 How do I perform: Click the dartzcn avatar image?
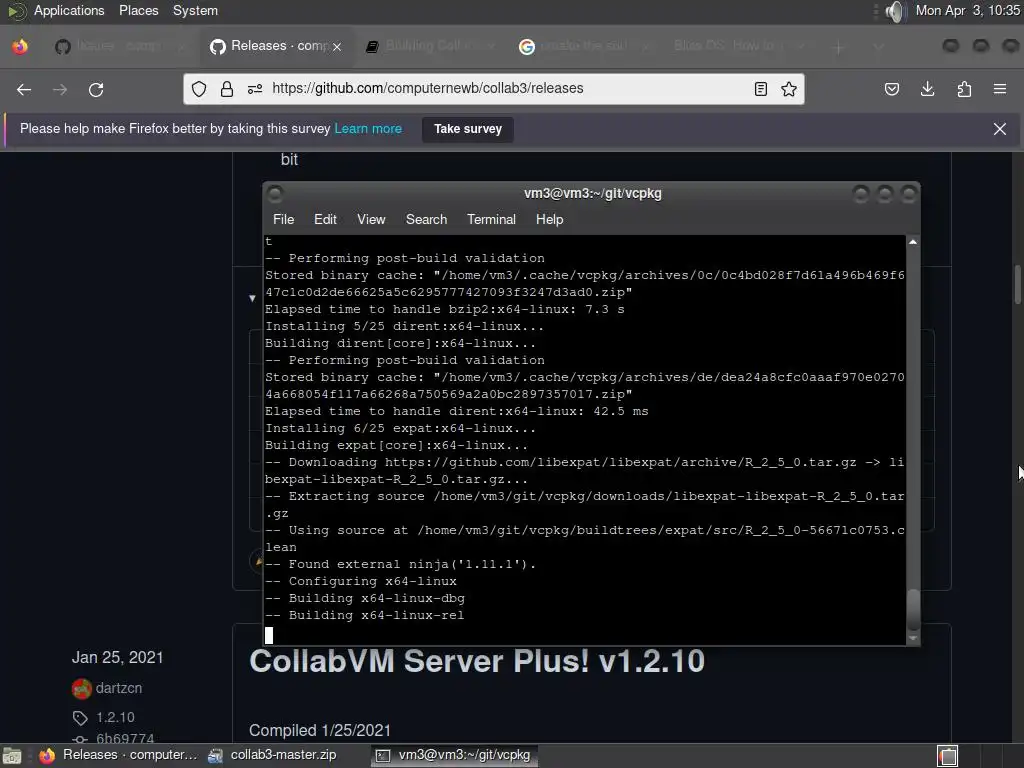(82, 688)
